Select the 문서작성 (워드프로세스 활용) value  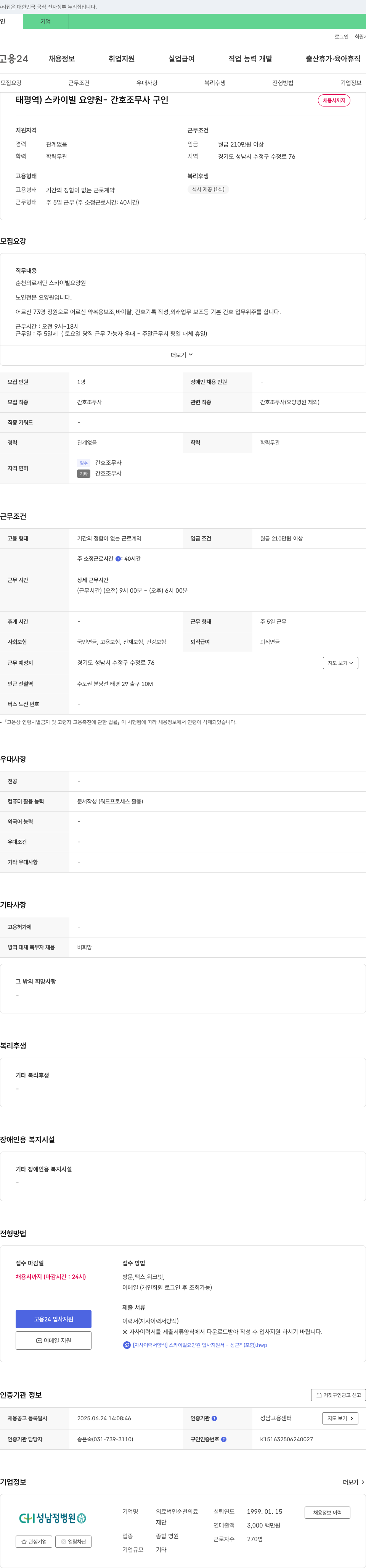(x=110, y=802)
